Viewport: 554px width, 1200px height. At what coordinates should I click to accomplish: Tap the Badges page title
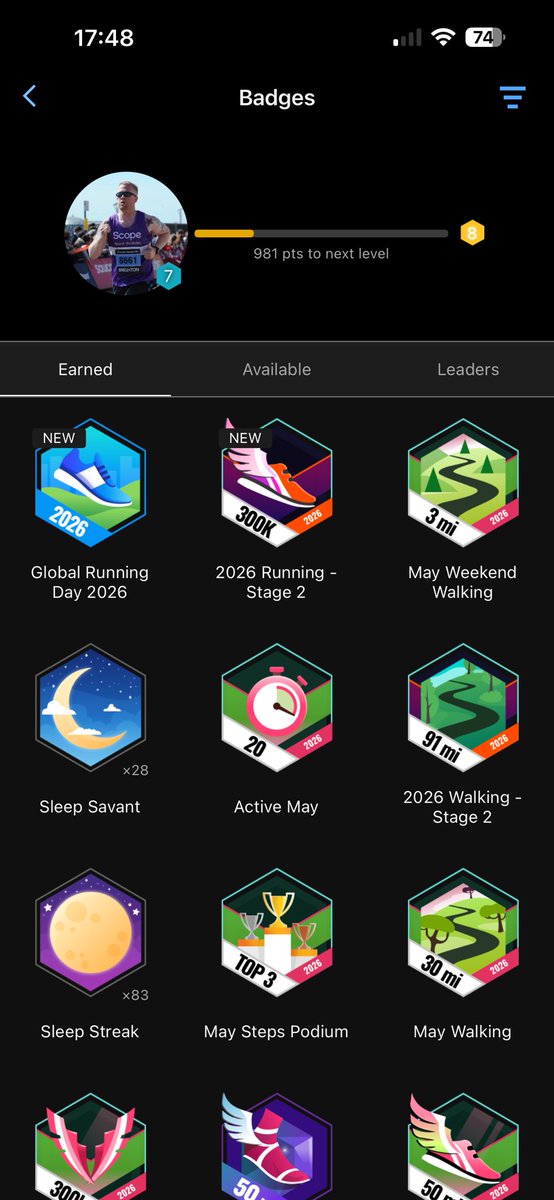(277, 98)
